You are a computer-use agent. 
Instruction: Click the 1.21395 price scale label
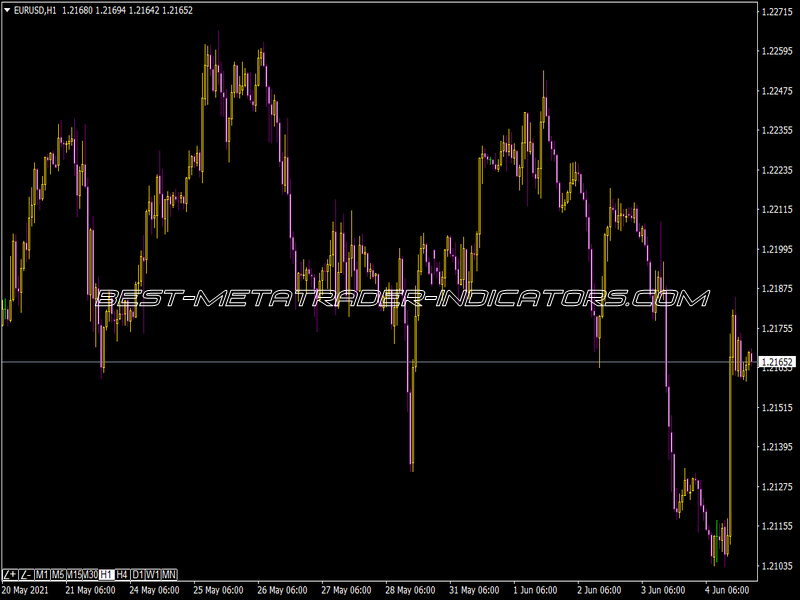pos(777,446)
